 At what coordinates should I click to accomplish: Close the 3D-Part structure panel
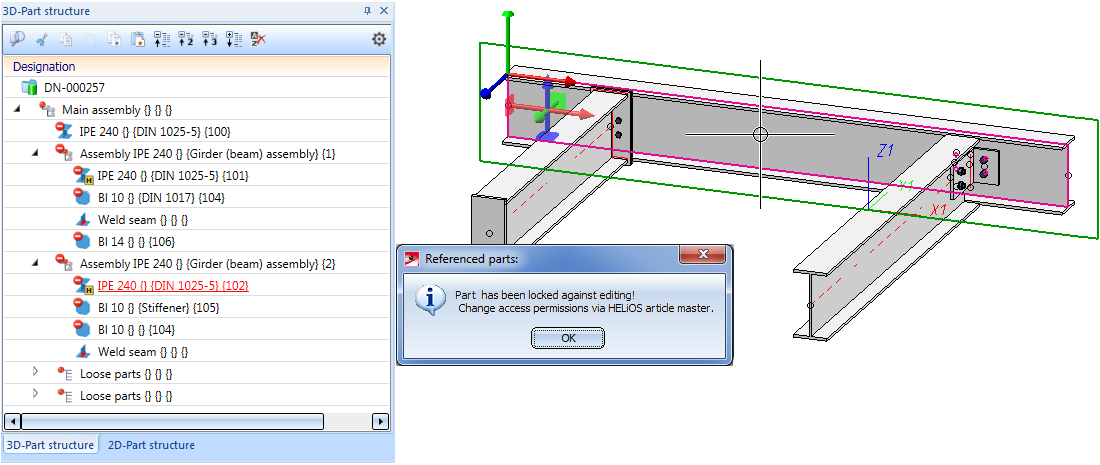point(384,11)
